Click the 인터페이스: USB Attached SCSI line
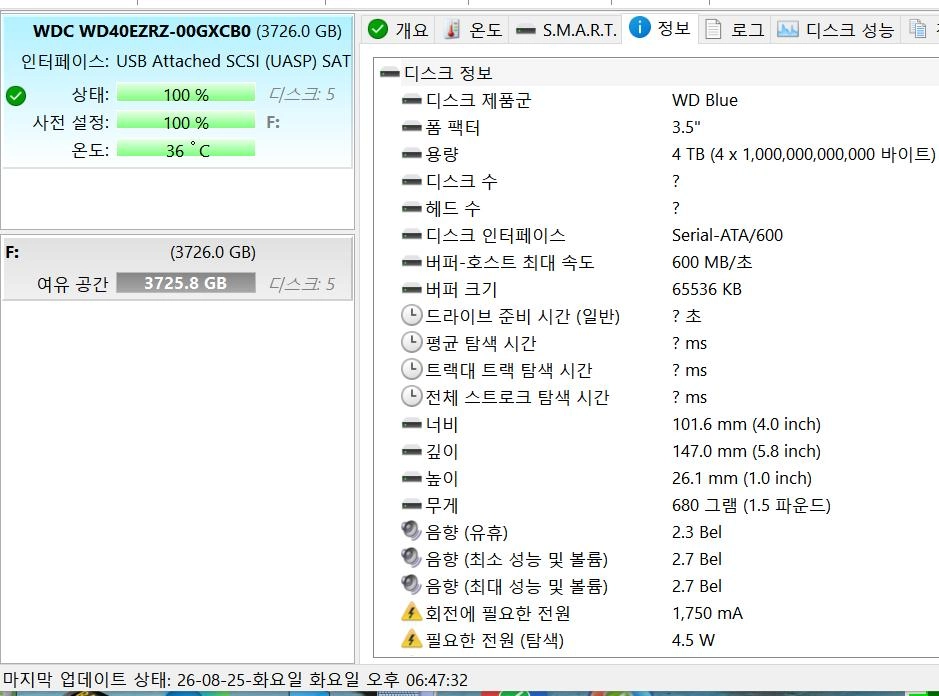Image resolution: width=939 pixels, height=696 pixels. [x=186, y=61]
